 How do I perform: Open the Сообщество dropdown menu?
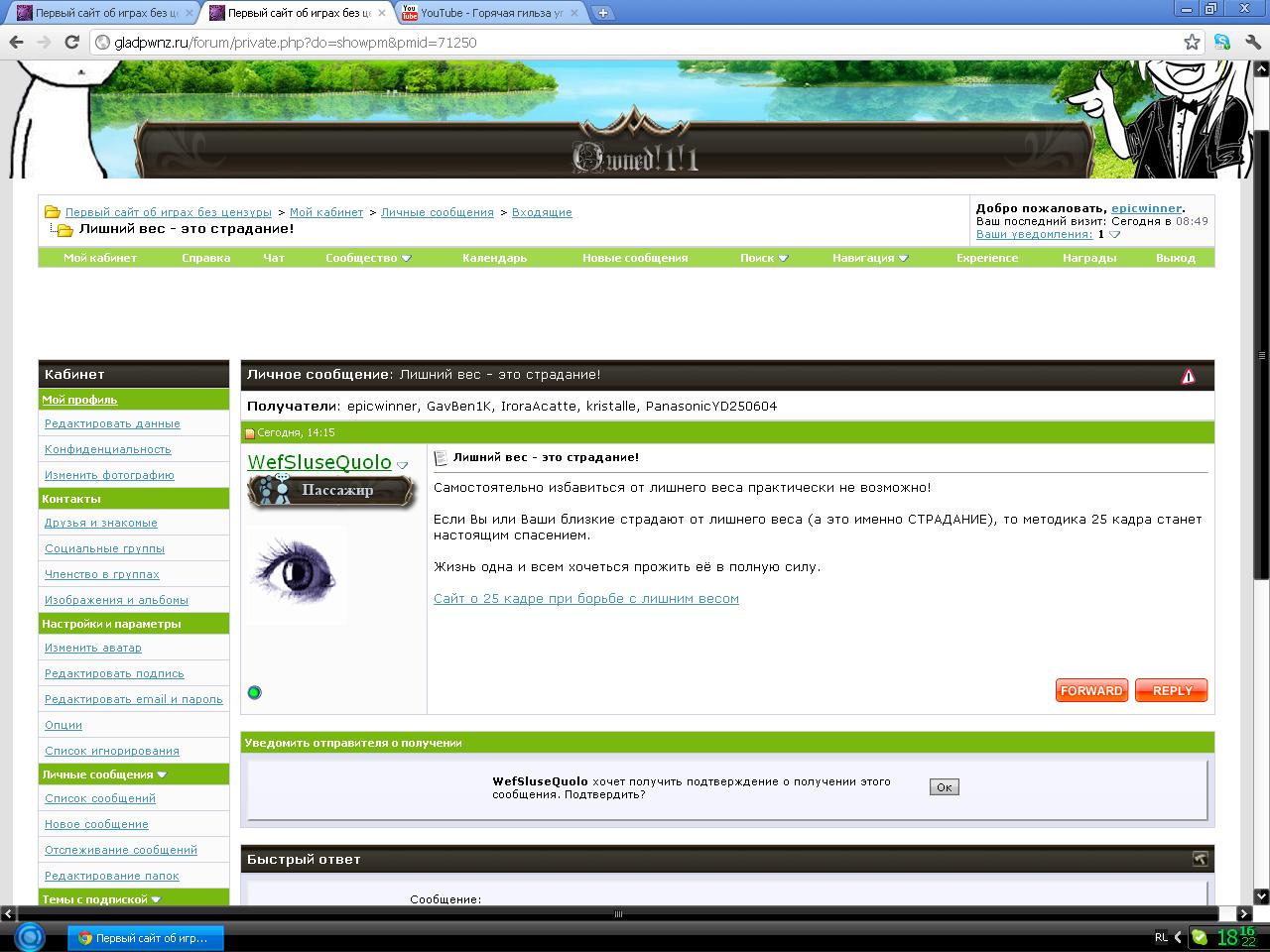(x=368, y=258)
